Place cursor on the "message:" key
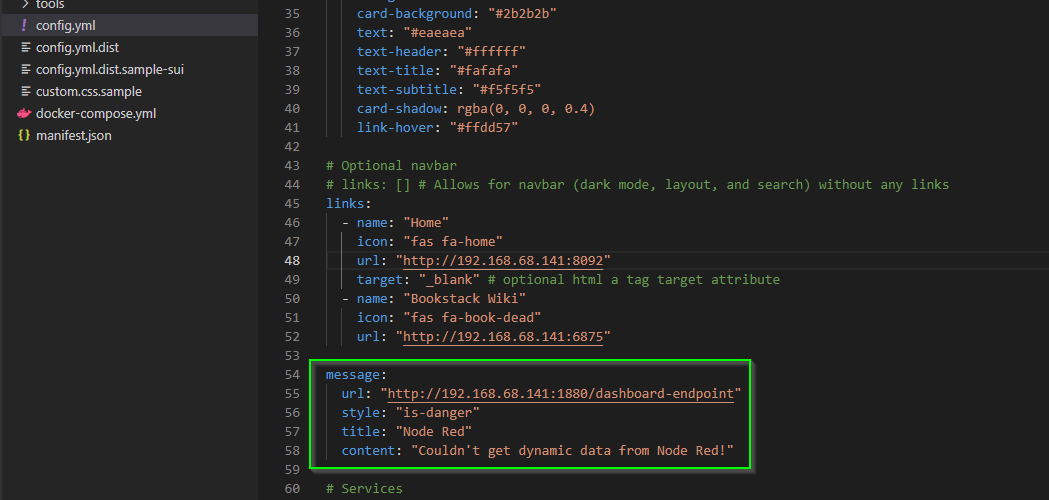This screenshot has height=500, width=1049. click(357, 374)
